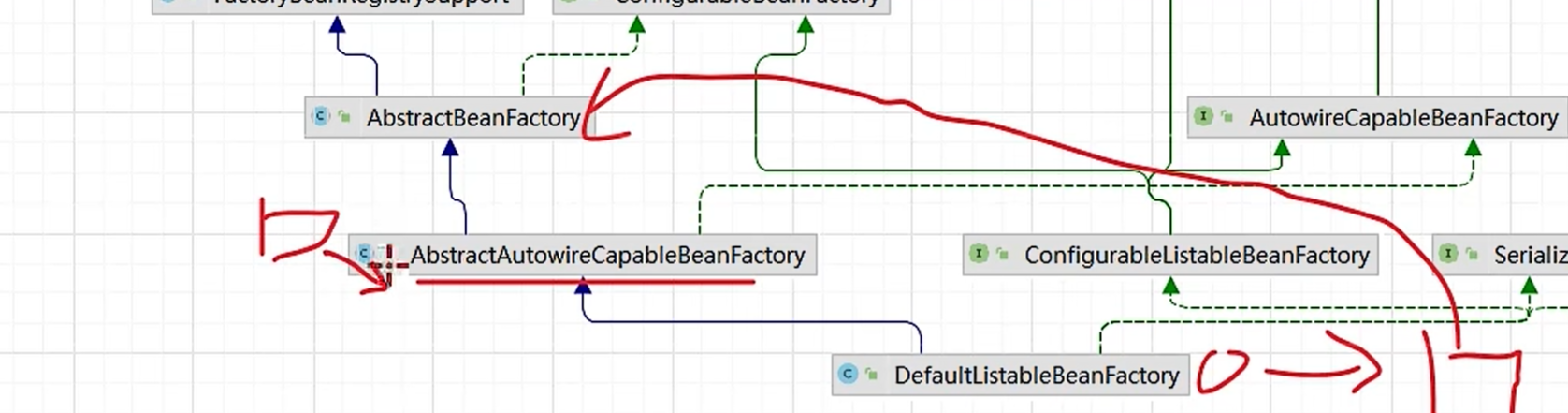Click the green arrowhead under ConfigurableListableBeanFactory
Image resolution: width=1568 pixels, height=413 pixels.
click(1170, 287)
